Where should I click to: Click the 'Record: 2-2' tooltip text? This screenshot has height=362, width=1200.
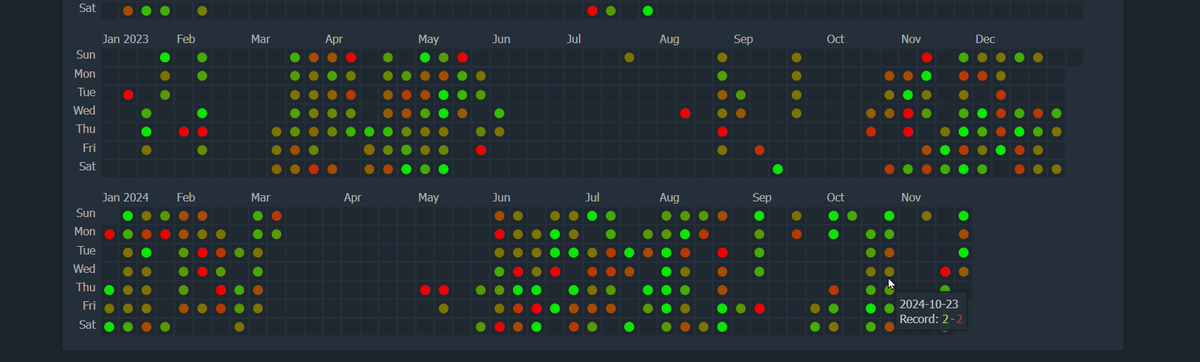931,319
